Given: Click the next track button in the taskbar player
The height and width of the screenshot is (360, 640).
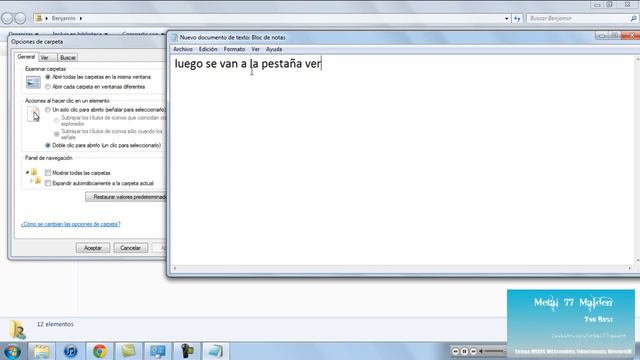Looking at the screenshot, I should [x=473, y=351].
